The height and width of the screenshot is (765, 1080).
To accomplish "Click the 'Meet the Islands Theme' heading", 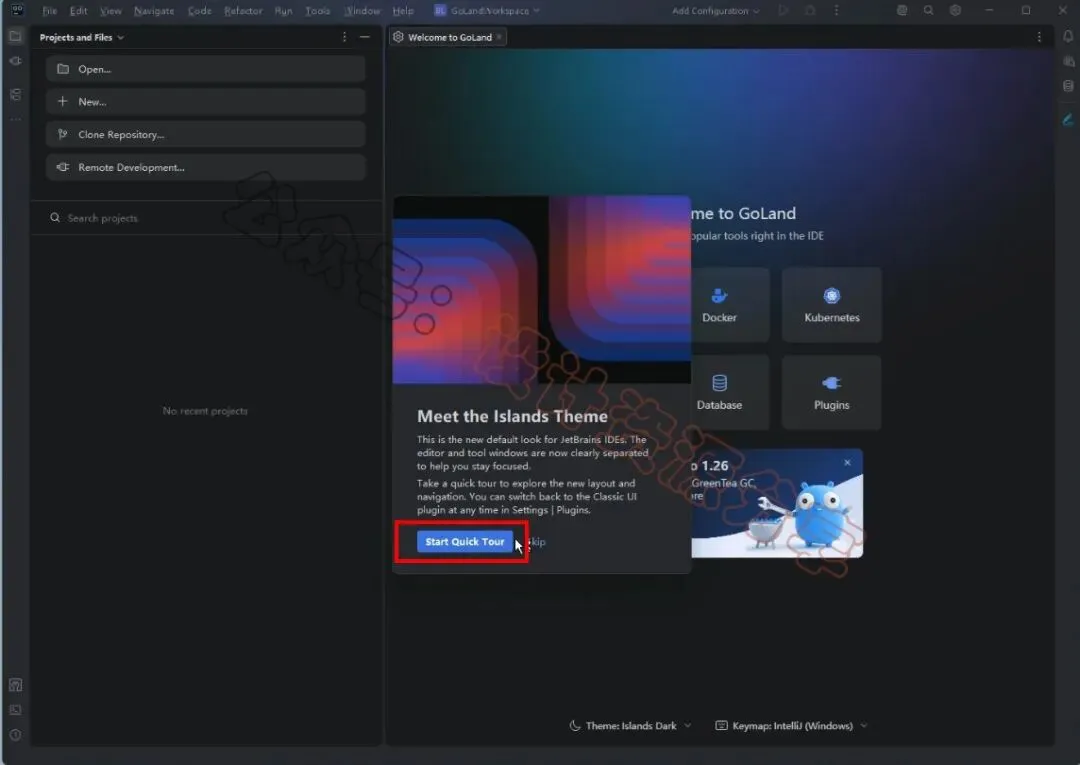I will [512, 417].
